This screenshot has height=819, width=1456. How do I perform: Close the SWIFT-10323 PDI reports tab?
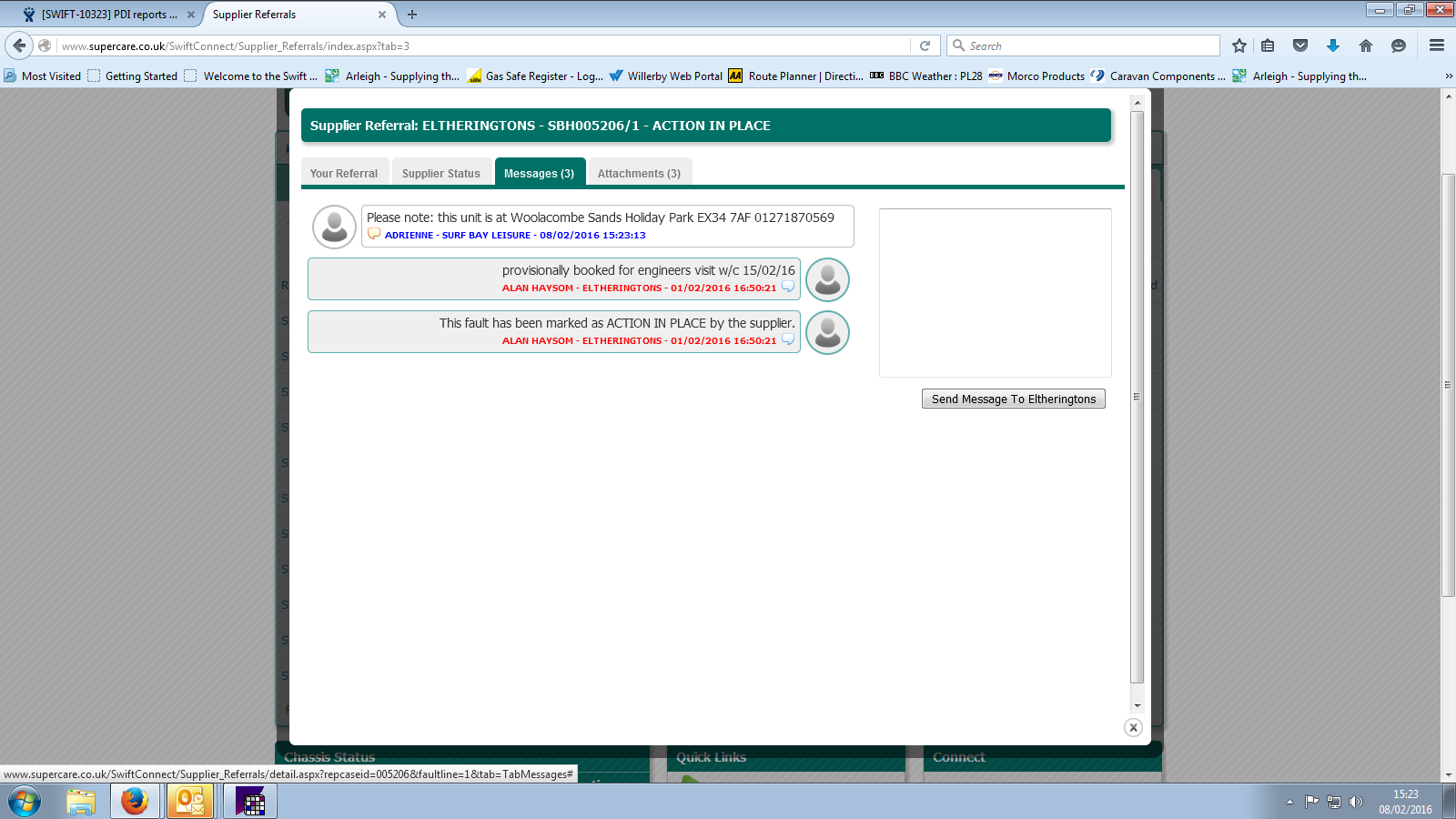point(191,15)
